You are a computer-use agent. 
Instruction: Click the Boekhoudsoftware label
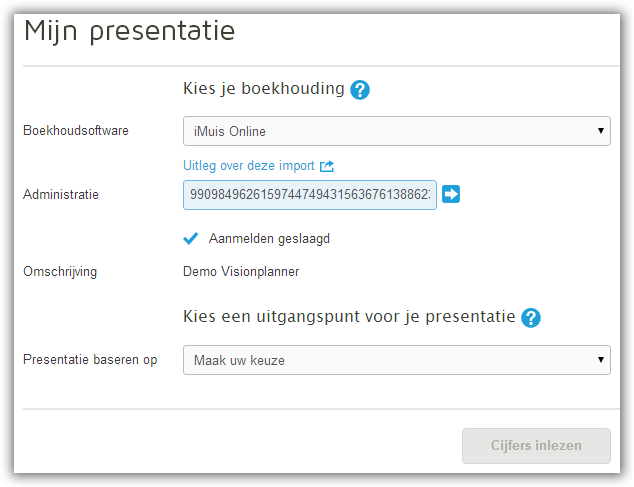76,131
